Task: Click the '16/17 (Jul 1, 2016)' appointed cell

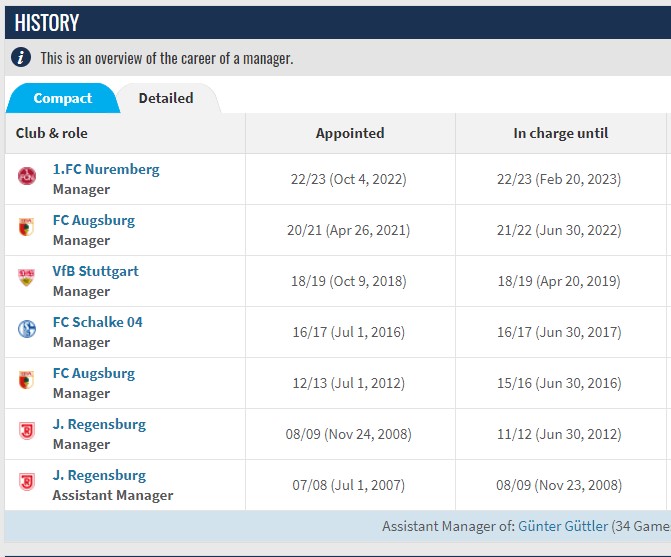Action: point(349,332)
